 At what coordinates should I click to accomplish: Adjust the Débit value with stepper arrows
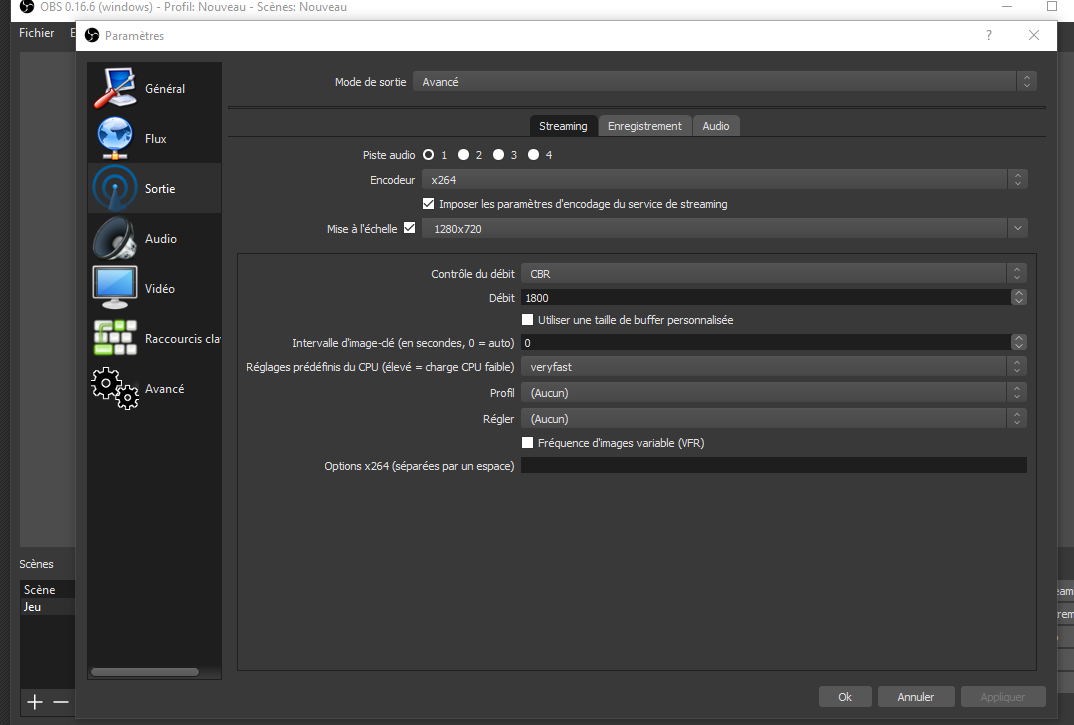point(1019,297)
